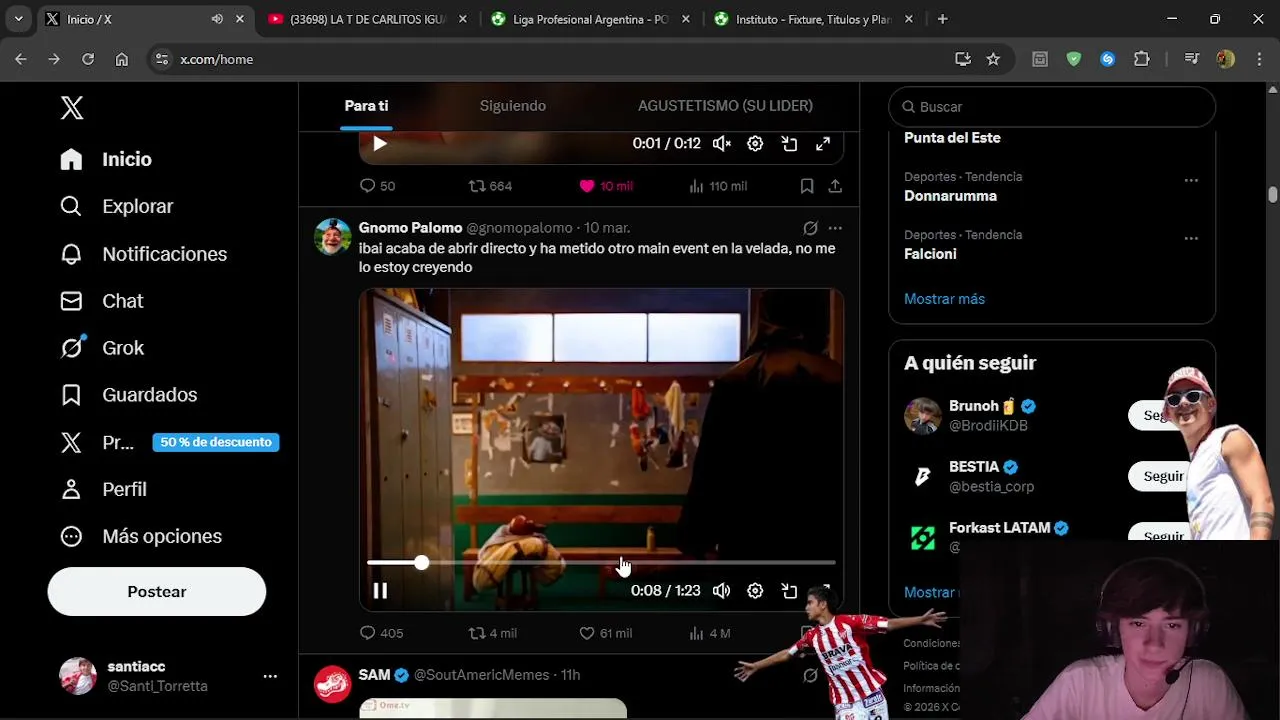This screenshot has width=1280, height=720.
Task: Open Punta del Este trend
Action: pyautogui.click(x=952, y=138)
